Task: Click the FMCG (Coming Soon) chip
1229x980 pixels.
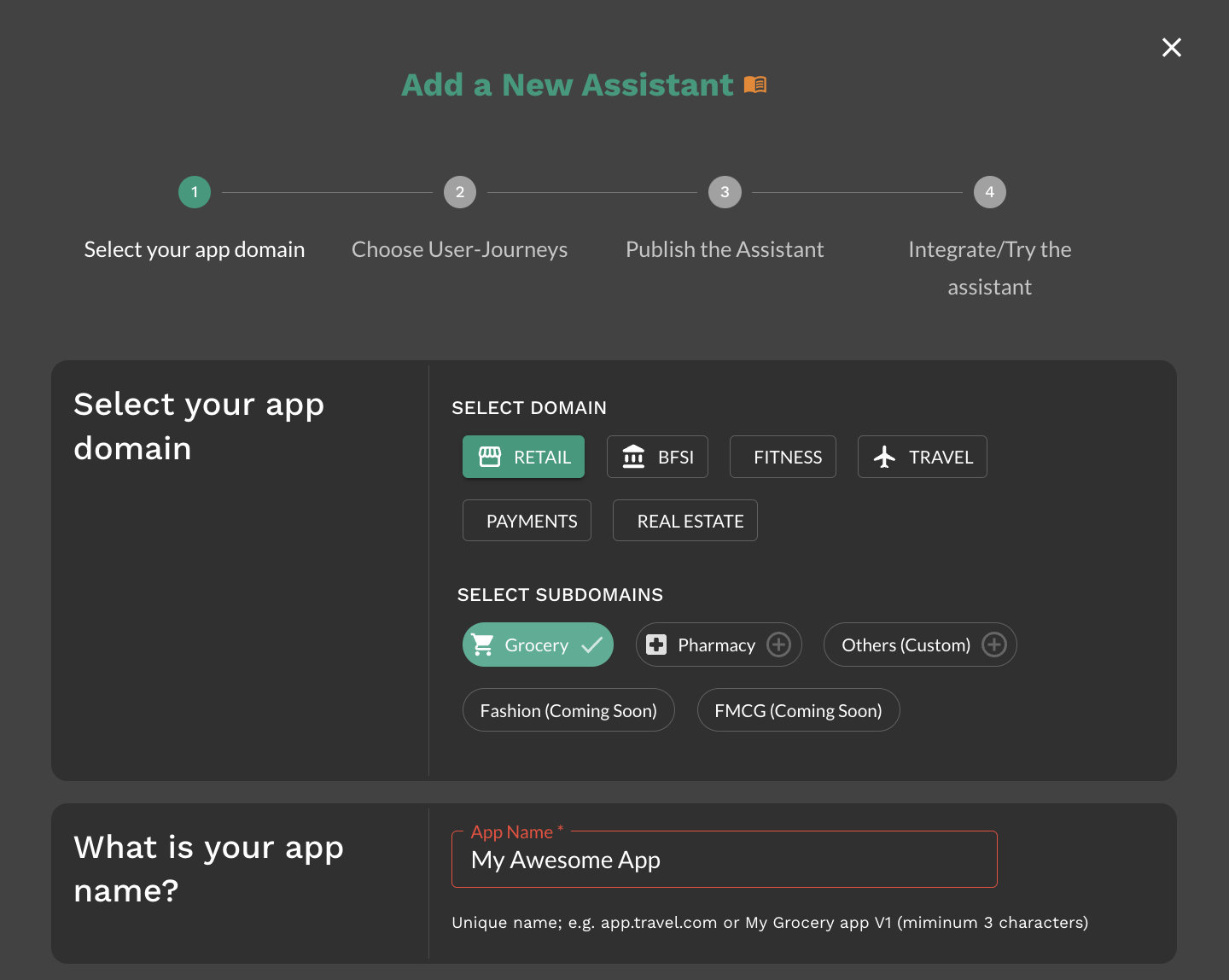Action: (798, 710)
